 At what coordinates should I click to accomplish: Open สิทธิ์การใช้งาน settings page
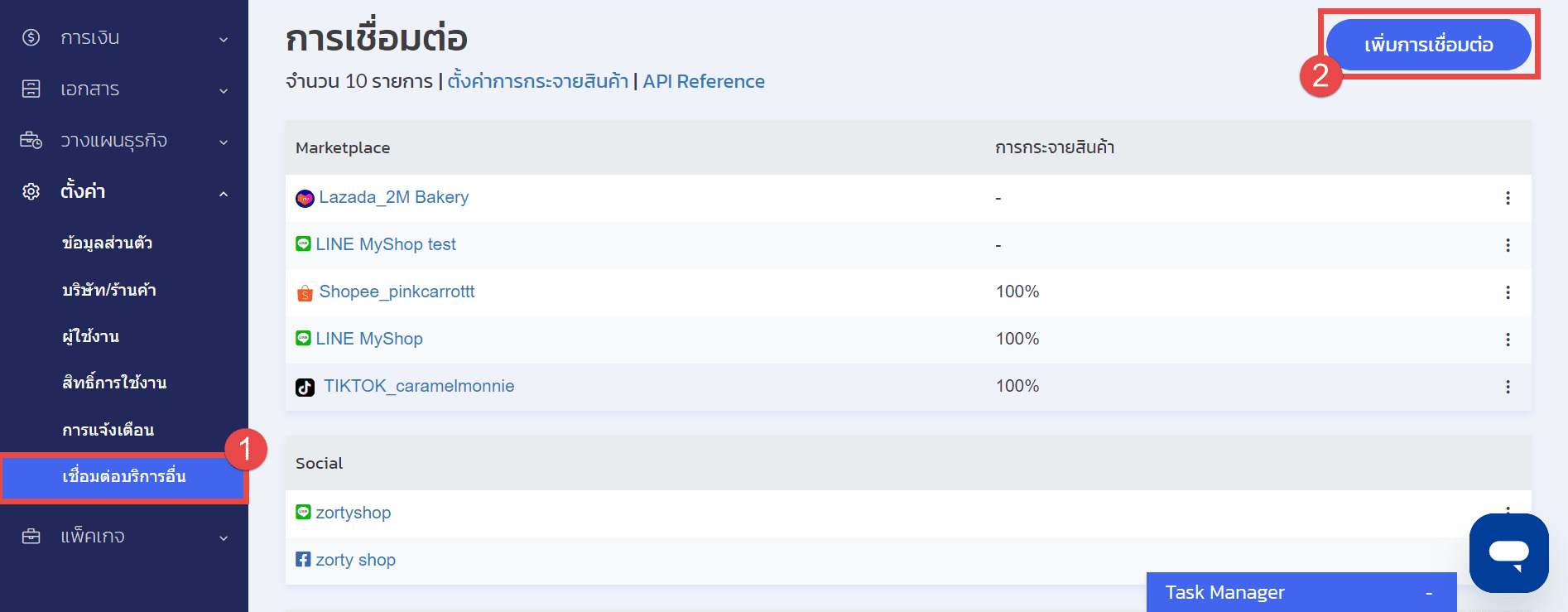tap(114, 383)
